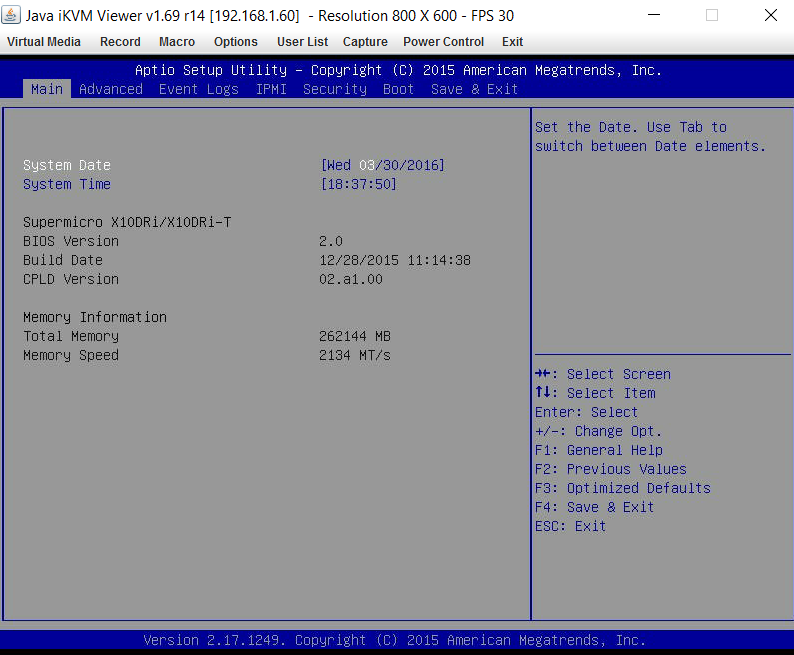Go to Save & Exit tab
Image resolution: width=794 pixels, height=655 pixels.
(x=475, y=89)
